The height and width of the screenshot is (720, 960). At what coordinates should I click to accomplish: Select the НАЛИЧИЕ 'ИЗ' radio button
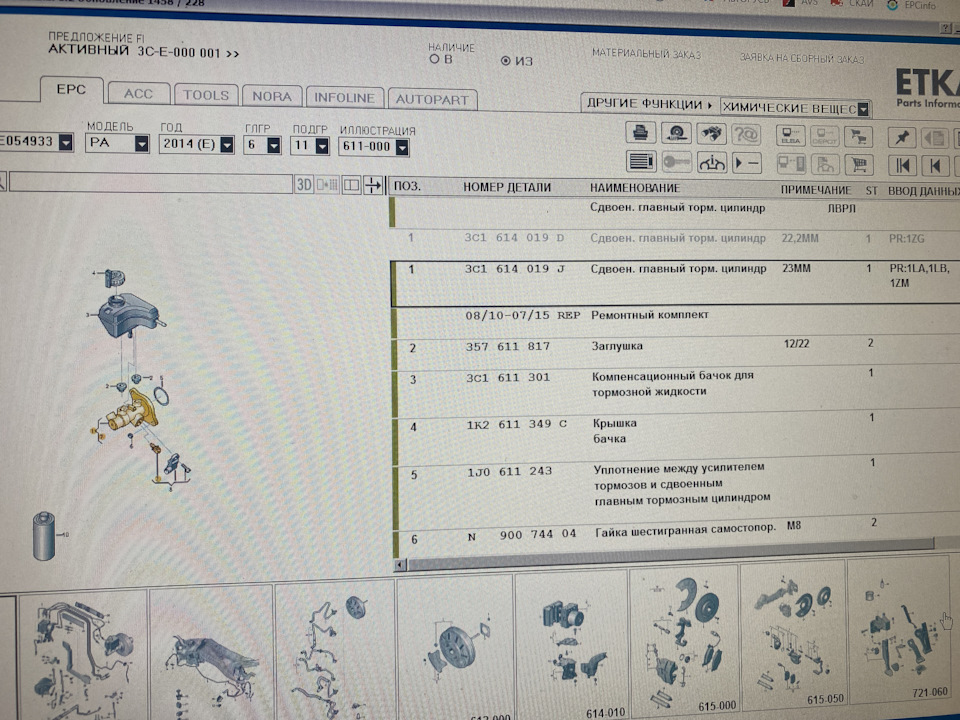(506, 61)
